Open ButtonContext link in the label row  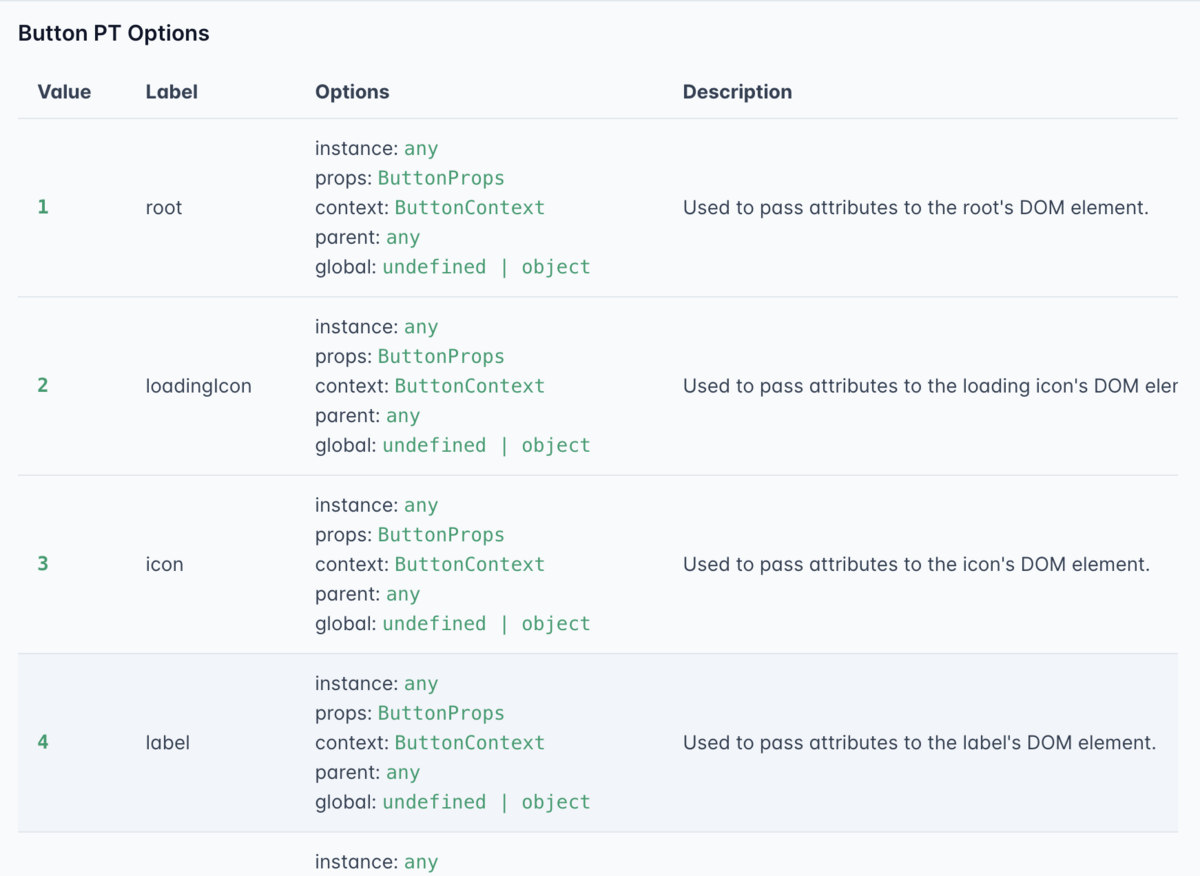(x=470, y=743)
